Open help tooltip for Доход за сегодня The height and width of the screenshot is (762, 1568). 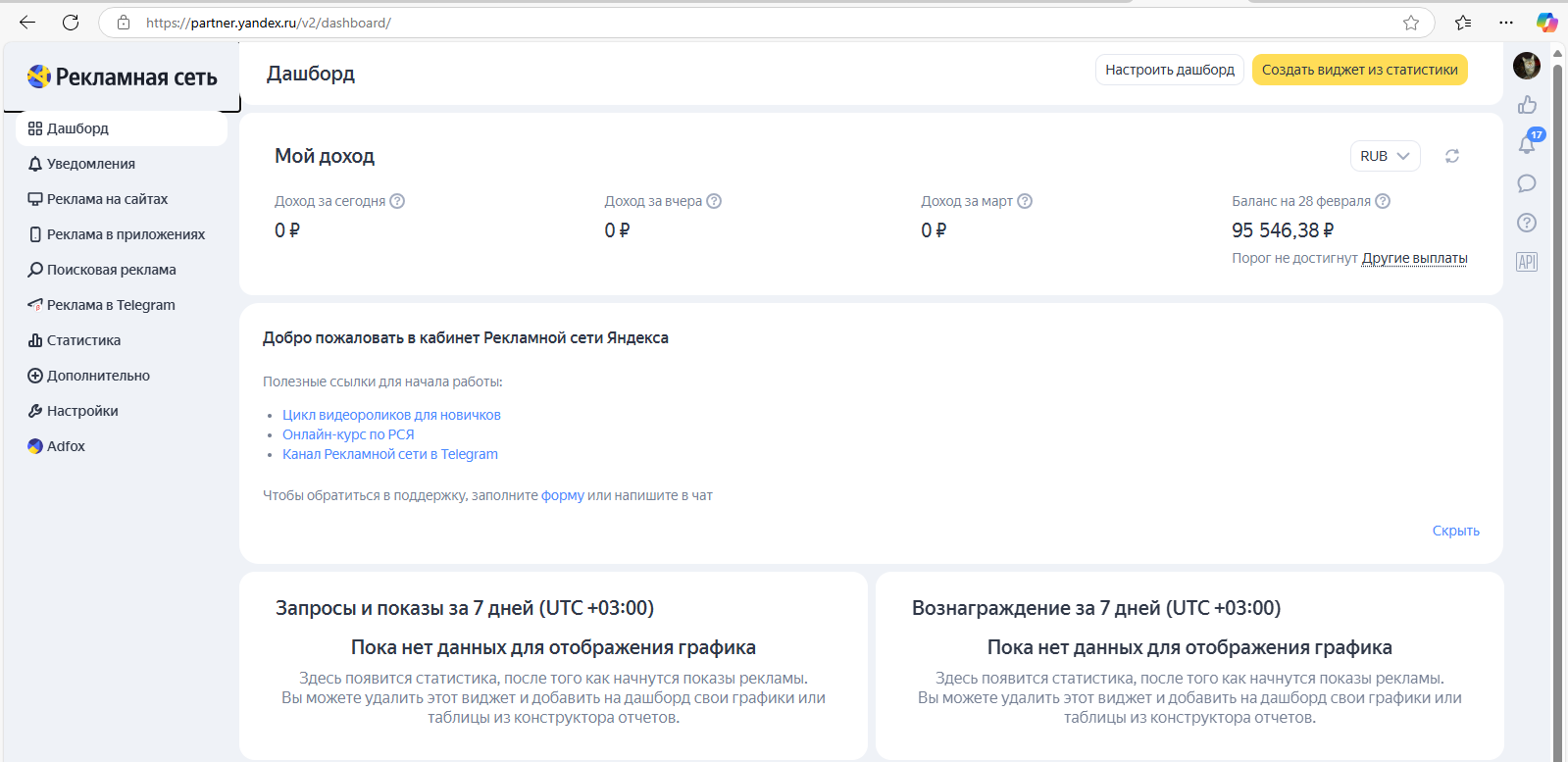(397, 201)
